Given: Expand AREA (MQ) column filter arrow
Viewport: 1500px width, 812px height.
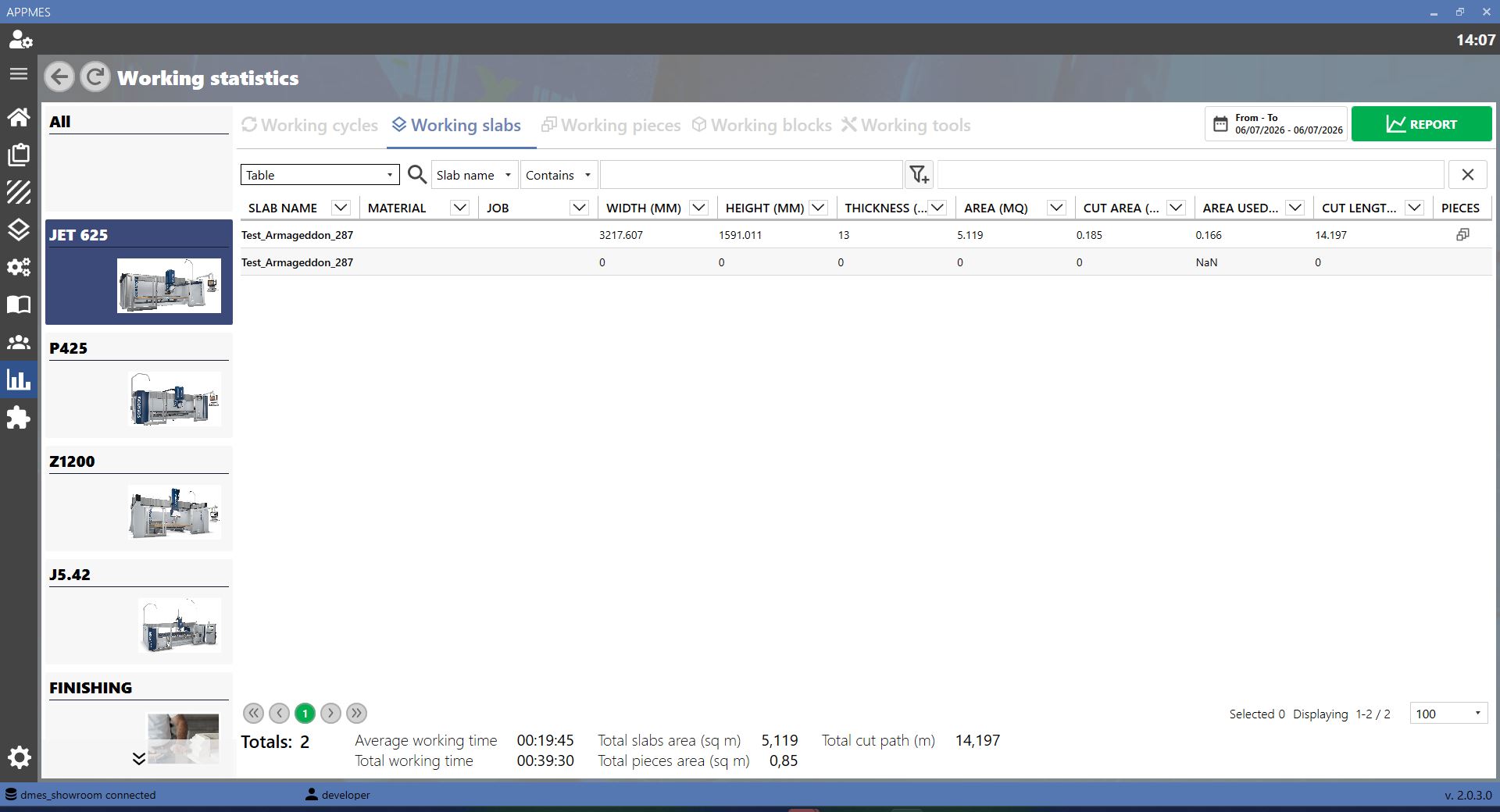Looking at the screenshot, I should click(x=1056, y=208).
